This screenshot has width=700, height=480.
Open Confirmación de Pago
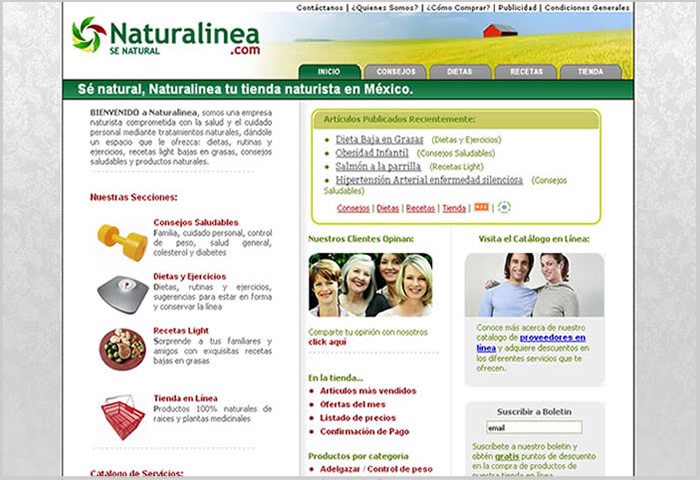(x=364, y=431)
